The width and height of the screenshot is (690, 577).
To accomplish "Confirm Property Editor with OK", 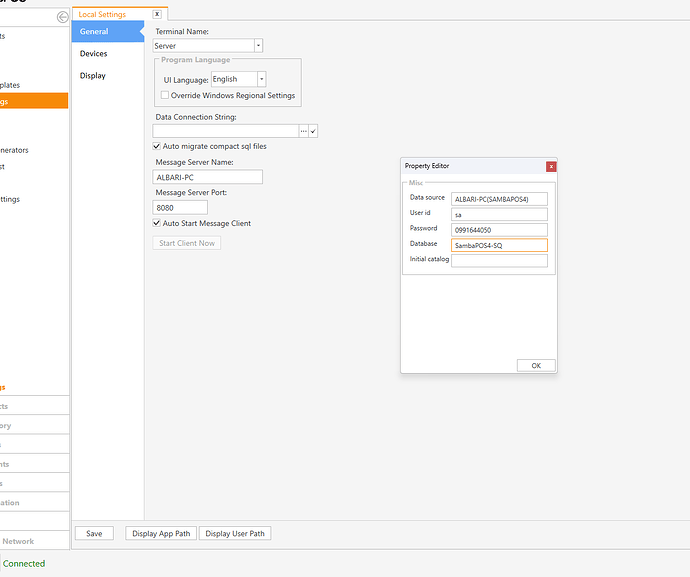I will [536, 365].
